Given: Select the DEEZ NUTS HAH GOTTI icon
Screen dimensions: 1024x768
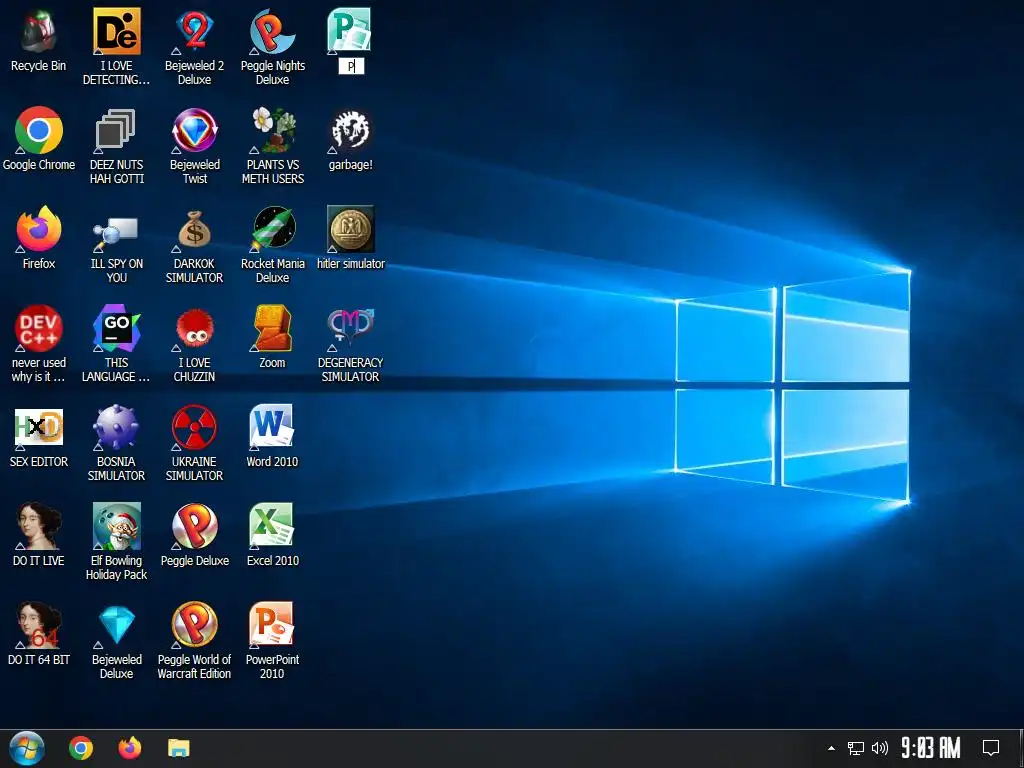Looking at the screenshot, I should tap(116, 131).
